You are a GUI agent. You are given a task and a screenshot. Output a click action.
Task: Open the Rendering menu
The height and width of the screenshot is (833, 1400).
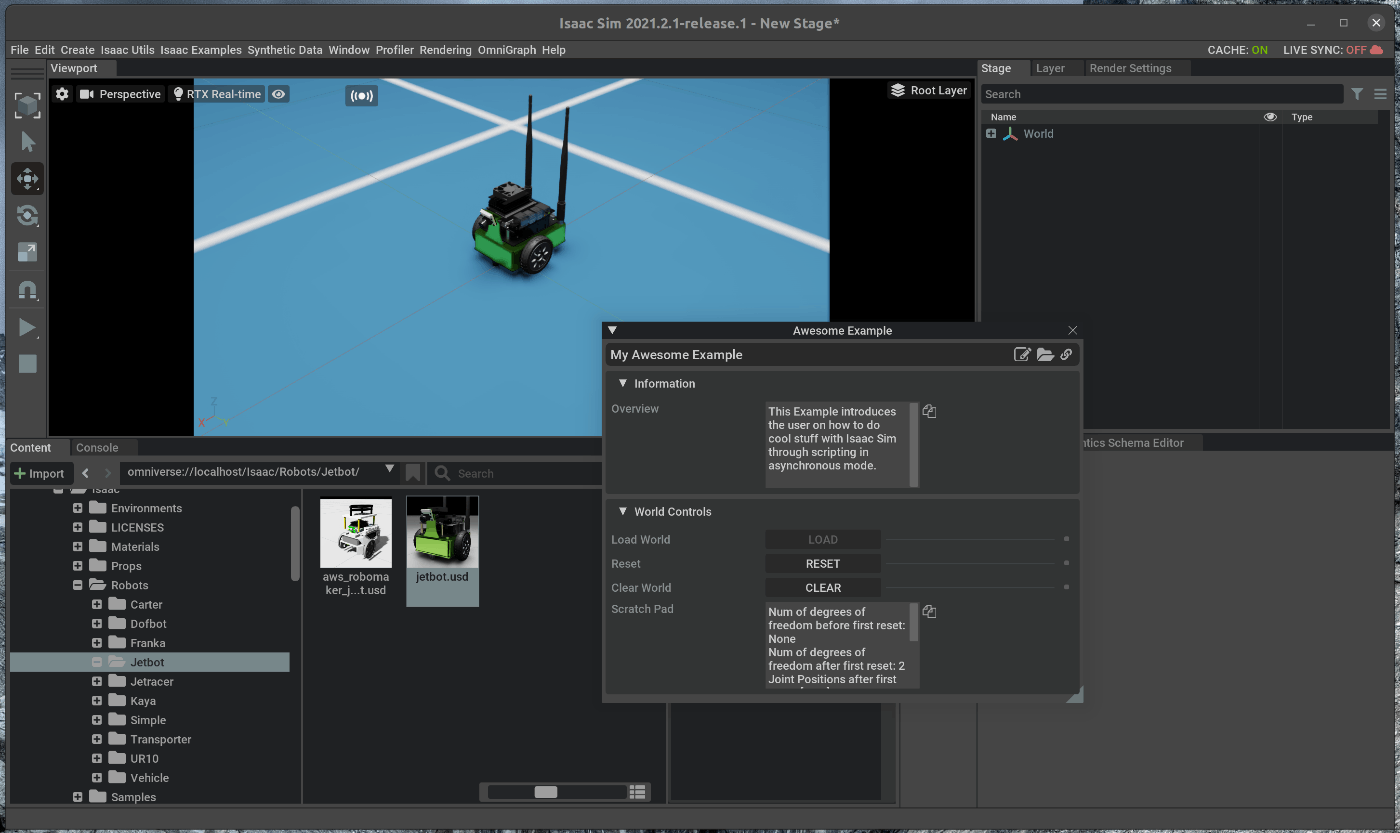pyautogui.click(x=446, y=50)
